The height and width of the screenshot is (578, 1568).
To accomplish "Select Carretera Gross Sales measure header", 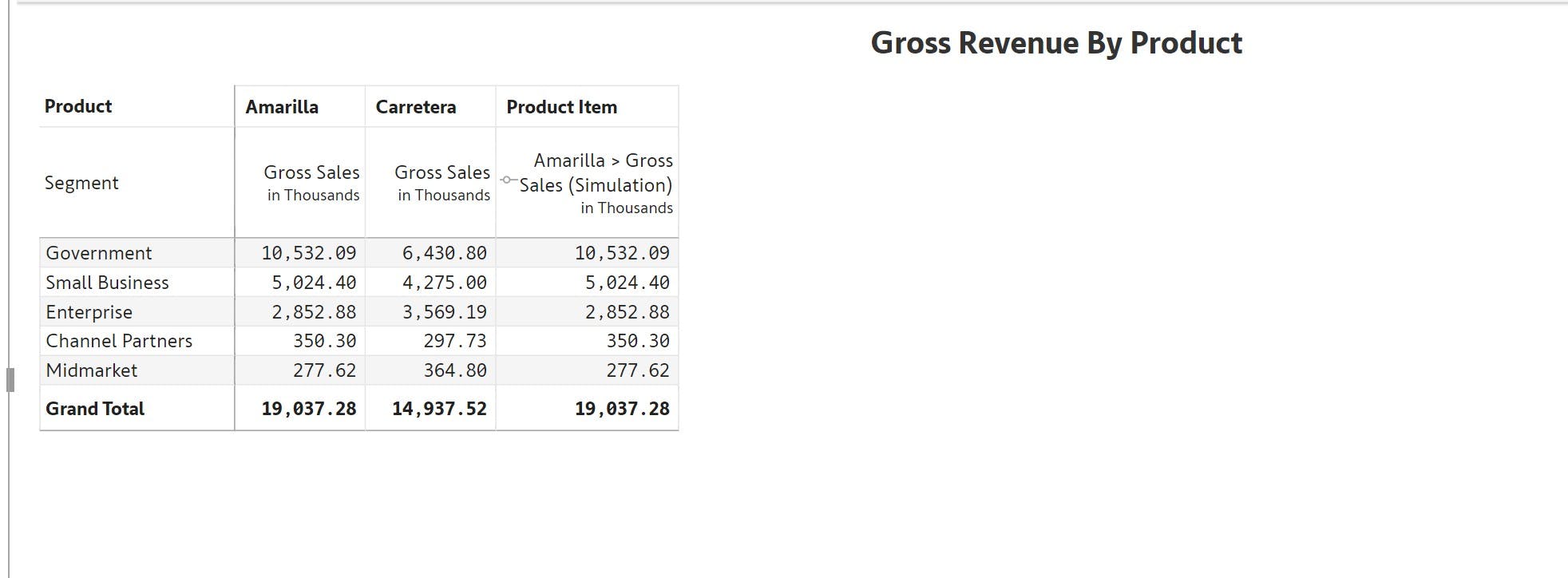I will click(x=442, y=182).
